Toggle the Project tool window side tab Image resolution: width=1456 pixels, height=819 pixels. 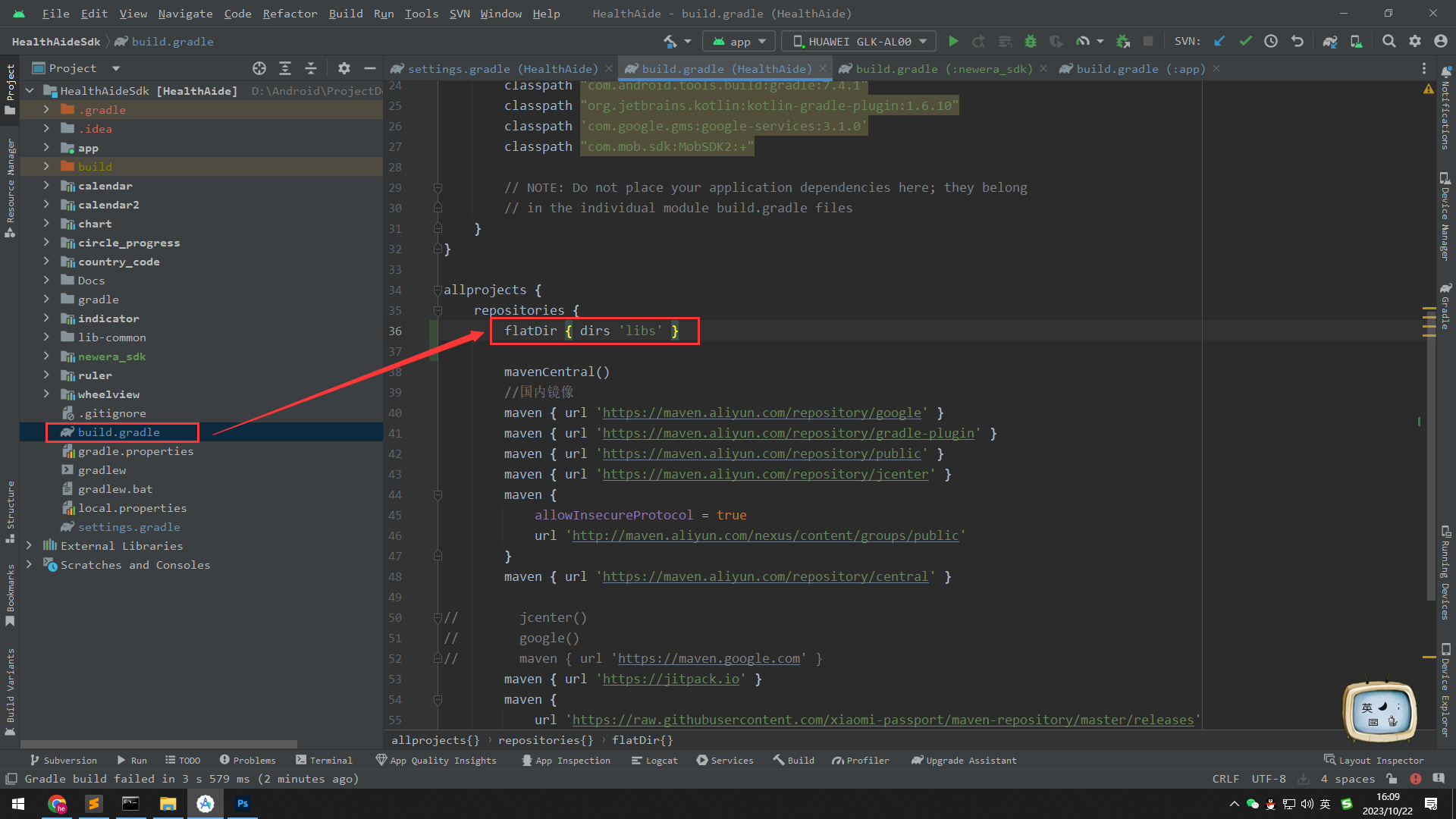click(x=10, y=89)
